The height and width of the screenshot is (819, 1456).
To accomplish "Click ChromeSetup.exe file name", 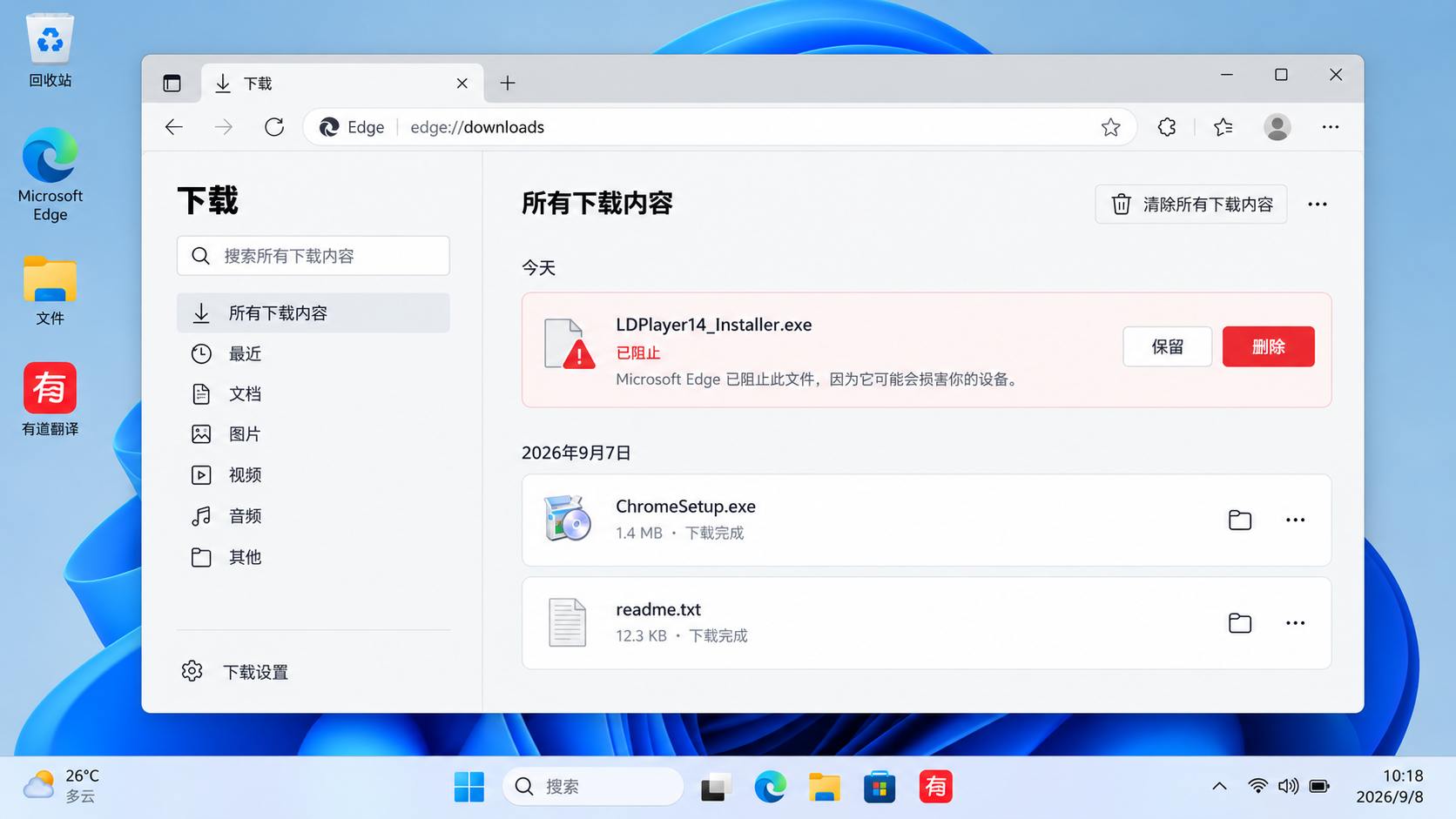I will 685,507.
